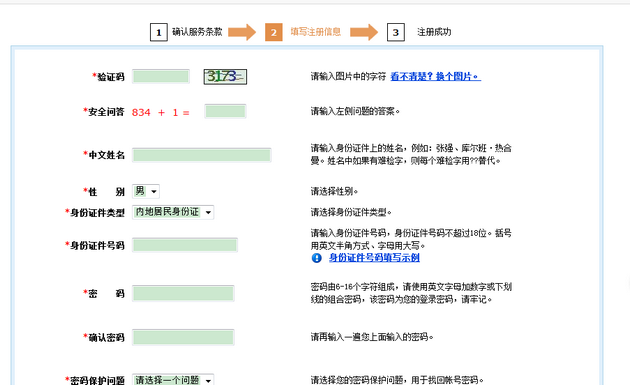The width and height of the screenshot is (630, 385).
Task: Click the blue info icon beside 身份证件号码填写示例
Action: pyautogui.click(x=317, y=258)
